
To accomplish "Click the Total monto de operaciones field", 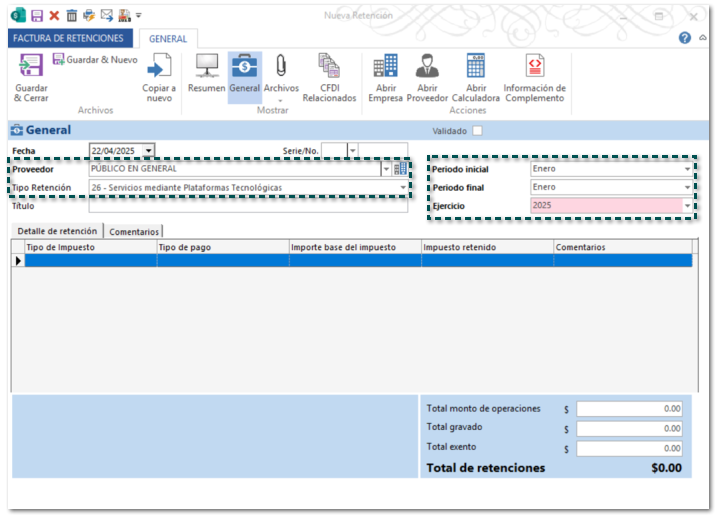I will coord(630,409).
